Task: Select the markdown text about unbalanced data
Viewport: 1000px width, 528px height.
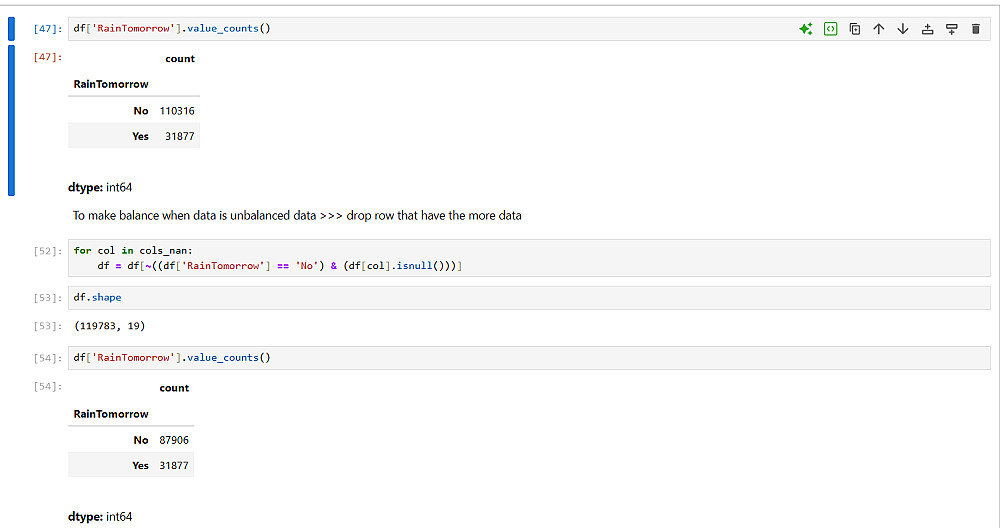Action: [x=297, y=216]
